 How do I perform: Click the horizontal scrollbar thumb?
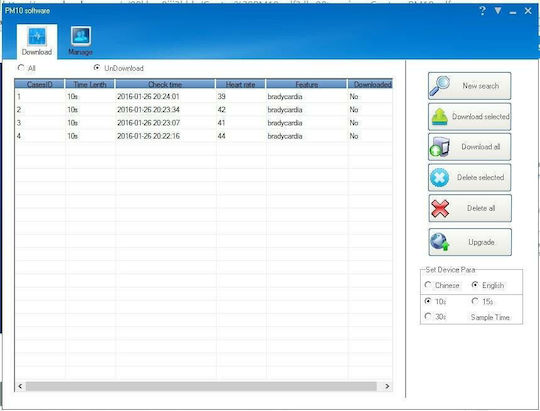point(201,386)
